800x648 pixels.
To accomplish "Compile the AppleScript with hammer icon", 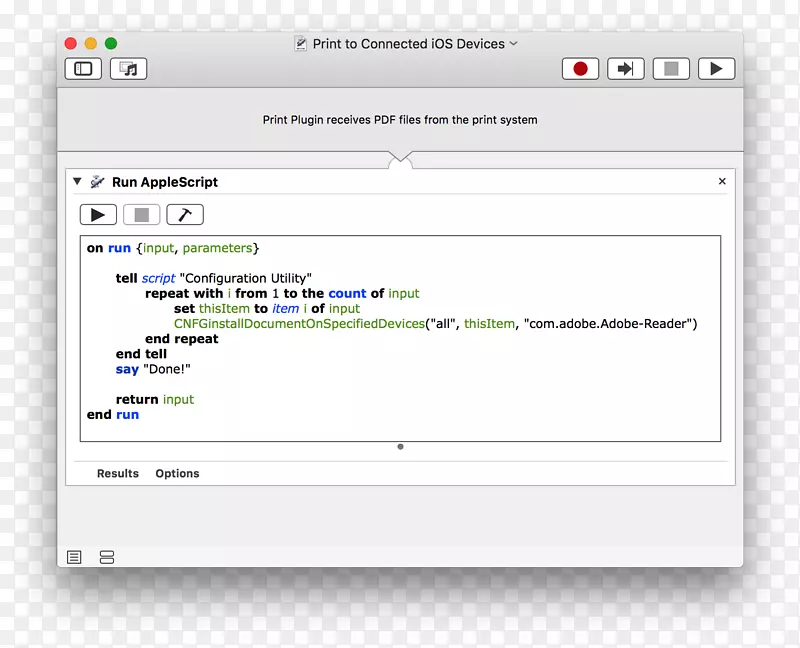I will [185, 215].
